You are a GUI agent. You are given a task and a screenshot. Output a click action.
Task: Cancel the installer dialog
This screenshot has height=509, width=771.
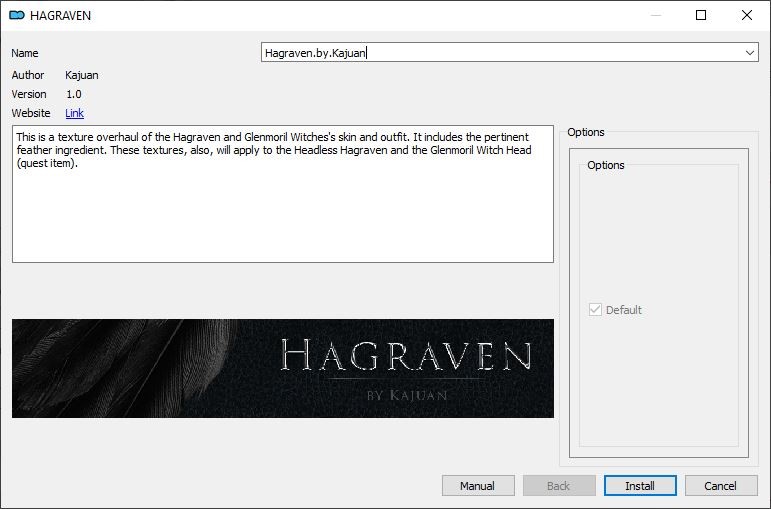tap(721, 486)
